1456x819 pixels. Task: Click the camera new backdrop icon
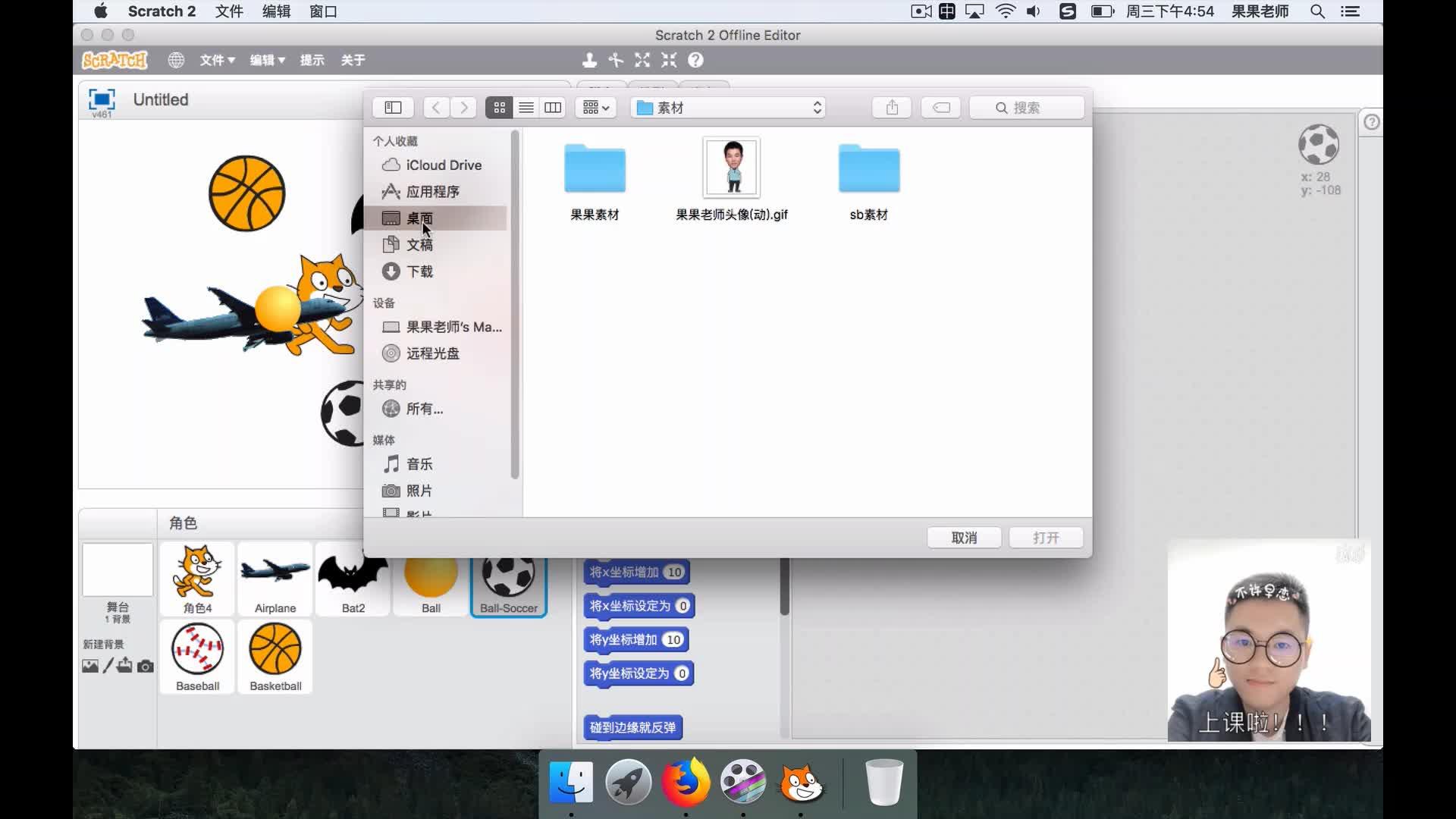pyautogui.click(x=146, y=666)
